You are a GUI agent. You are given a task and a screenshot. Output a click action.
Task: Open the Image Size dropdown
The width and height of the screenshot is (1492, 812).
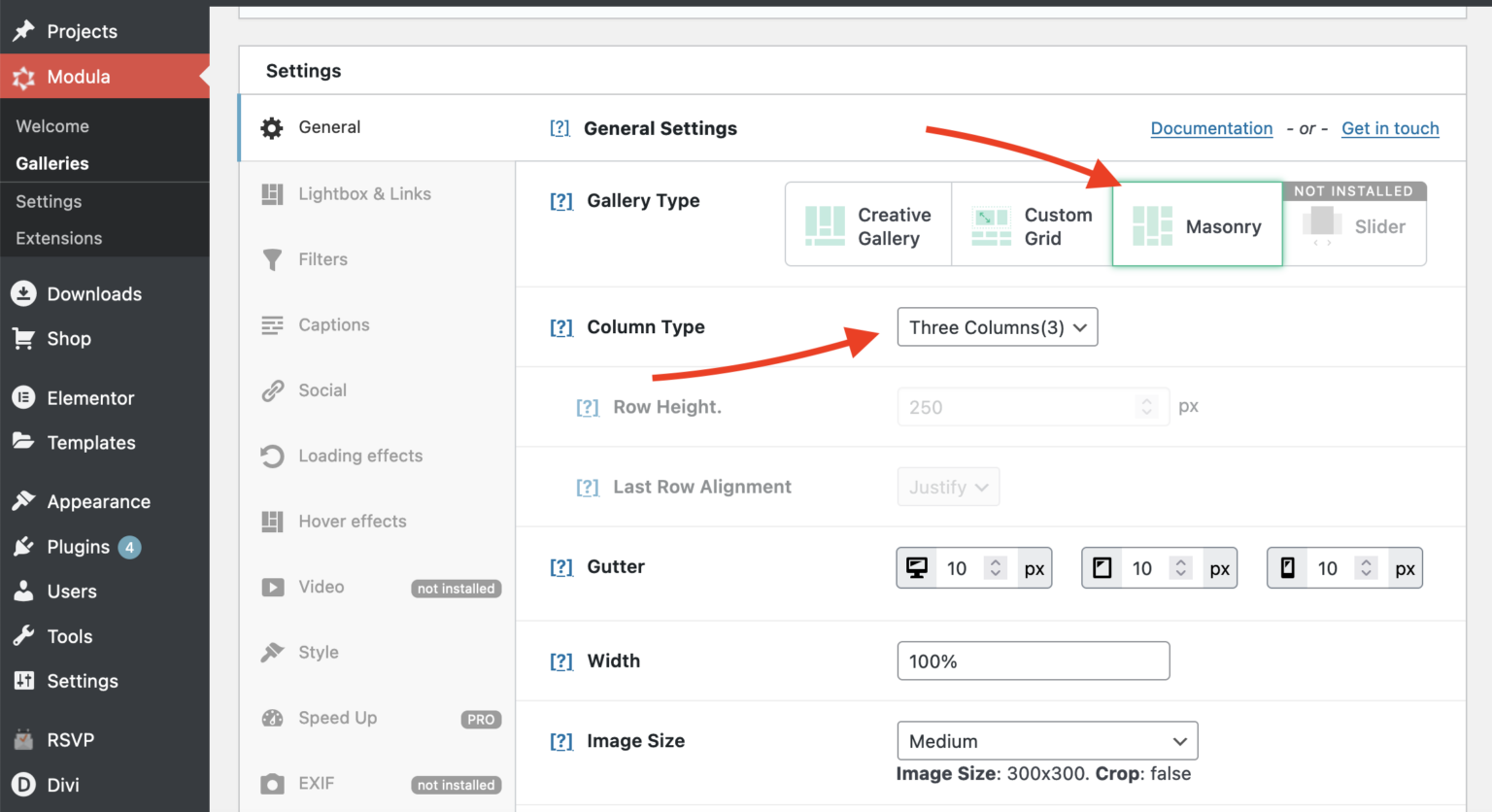click(1047, 740)
